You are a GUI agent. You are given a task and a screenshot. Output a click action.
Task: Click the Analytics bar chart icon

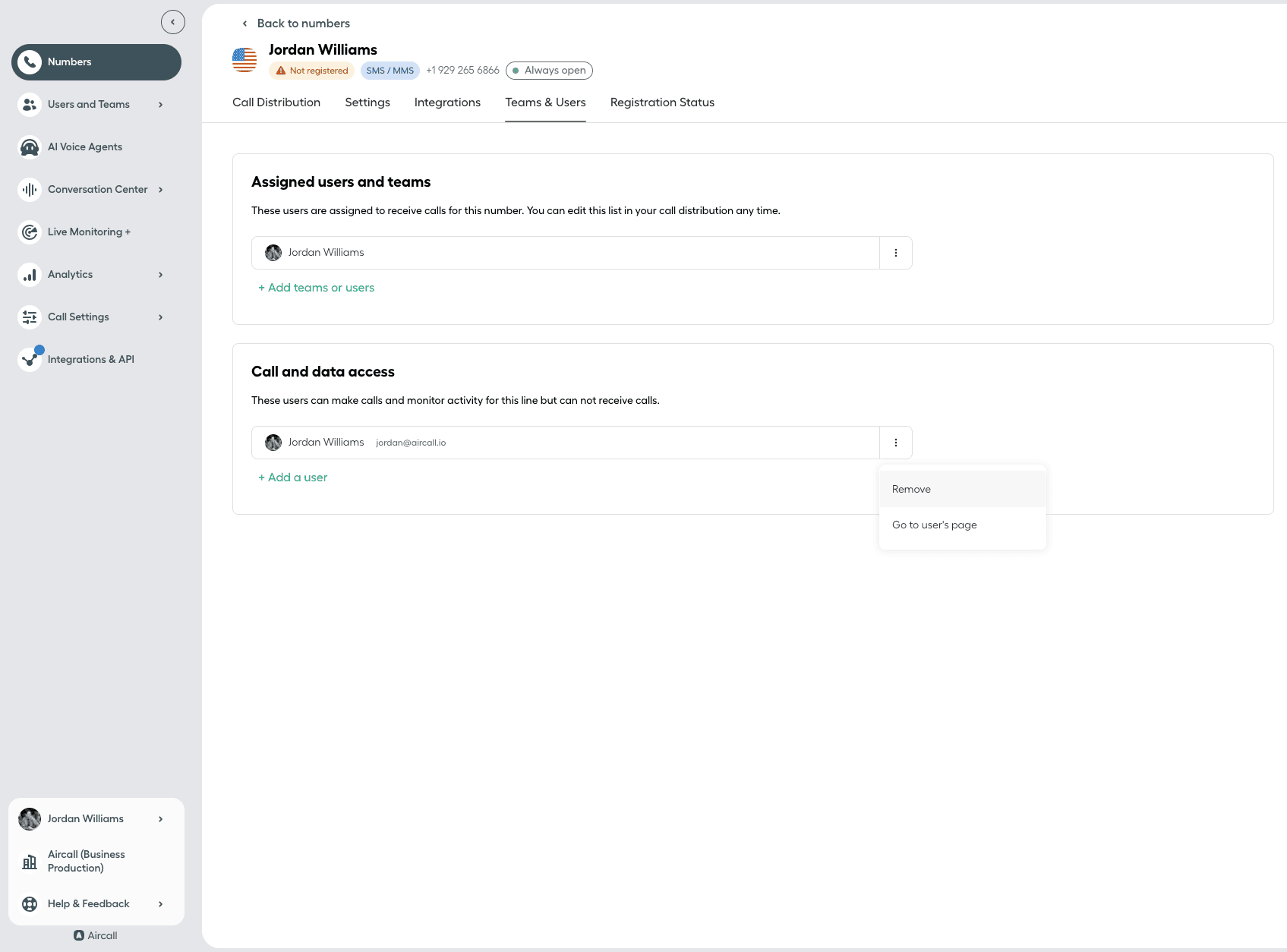30,275
